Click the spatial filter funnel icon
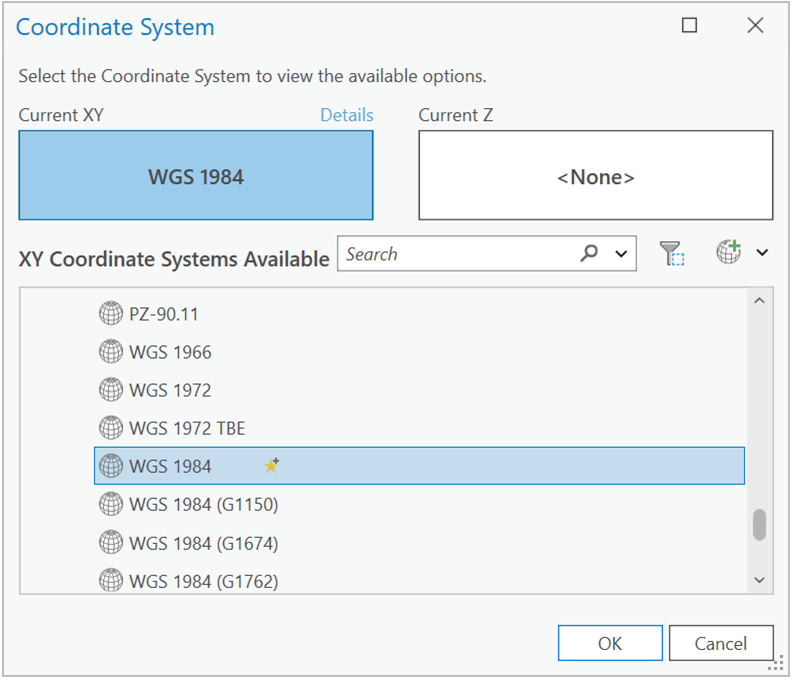 pos(672,254)
